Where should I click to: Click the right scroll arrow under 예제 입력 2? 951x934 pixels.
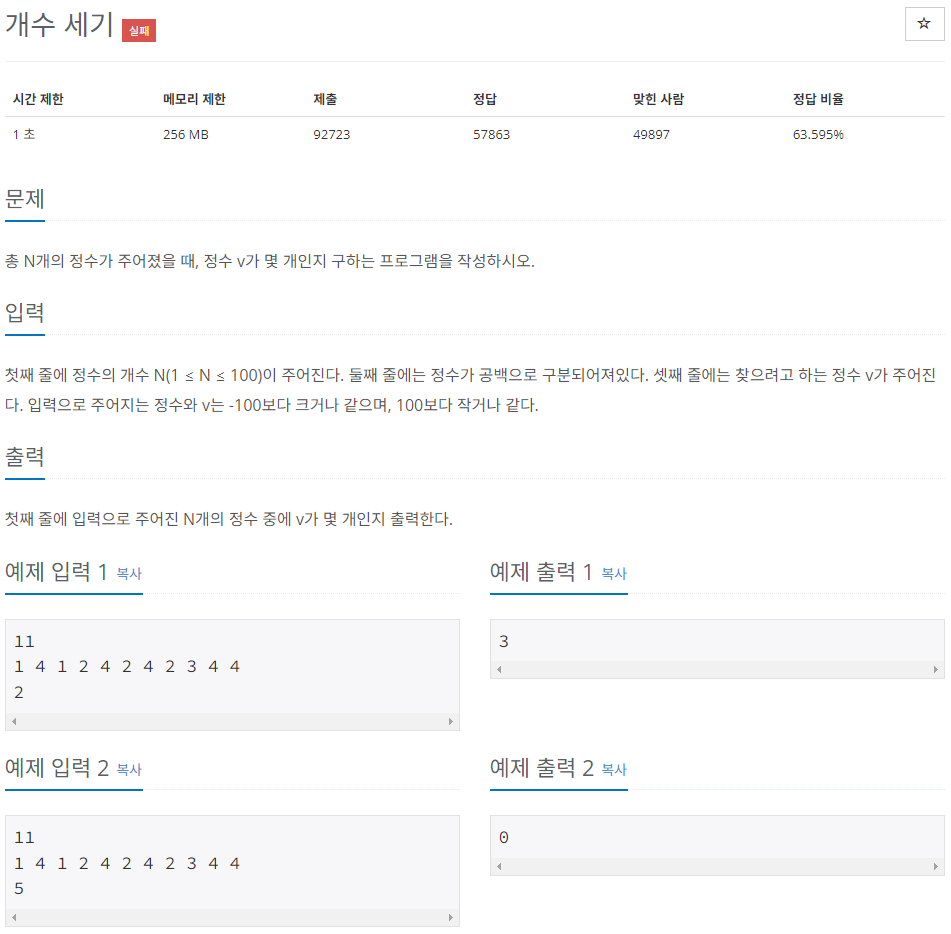point(451,916)
